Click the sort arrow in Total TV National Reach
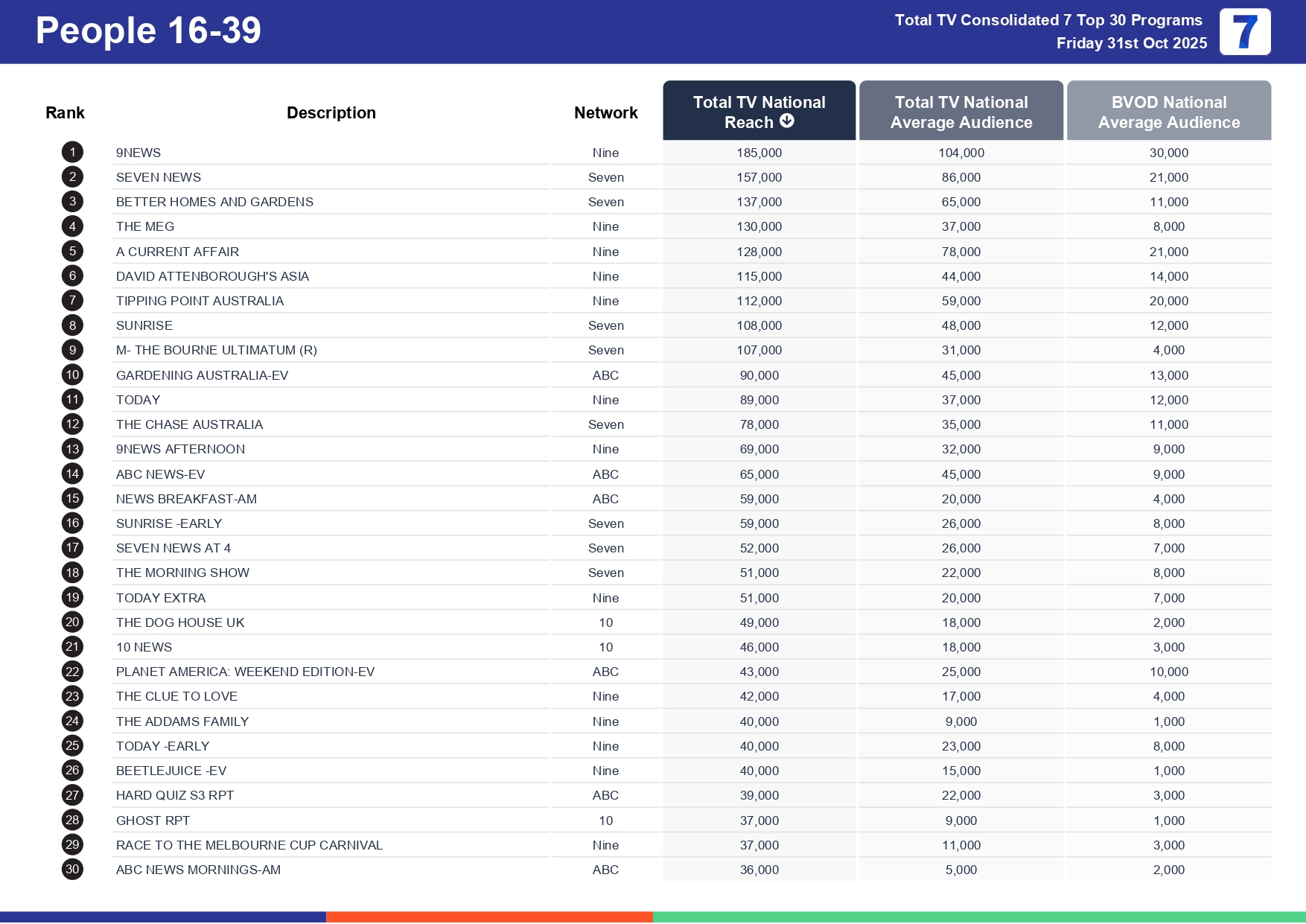This screenshot has height=924, width=1306. pos(788,121)
